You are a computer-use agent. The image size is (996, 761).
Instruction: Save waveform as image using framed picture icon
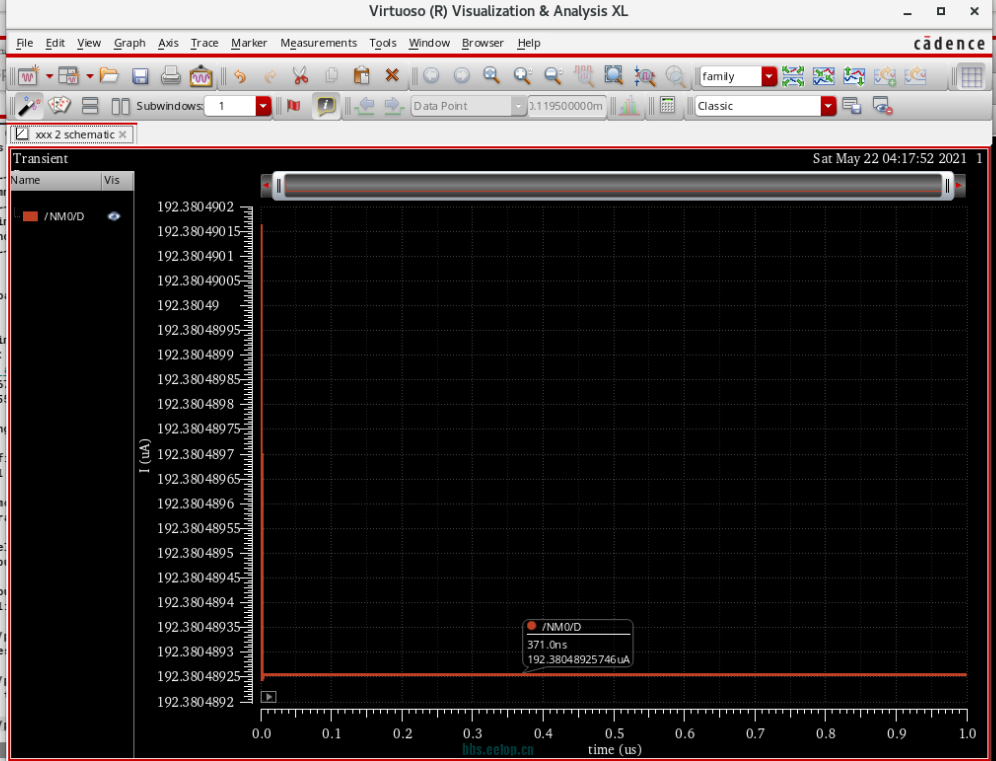click(201, 76)
